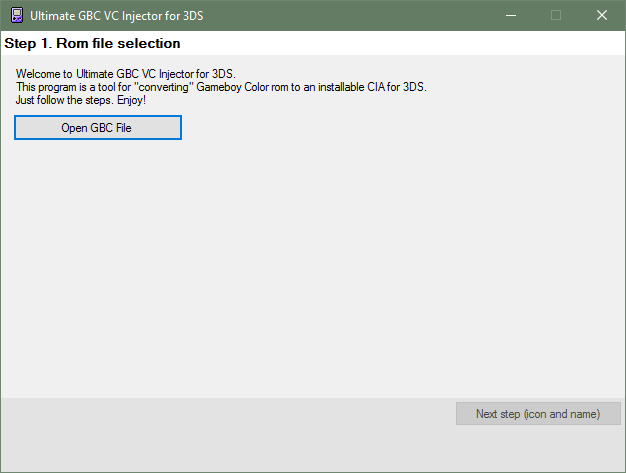Click the empty title bar area left of minimize
This screenshot has height=473, width=626.
(x=350, y=15)
